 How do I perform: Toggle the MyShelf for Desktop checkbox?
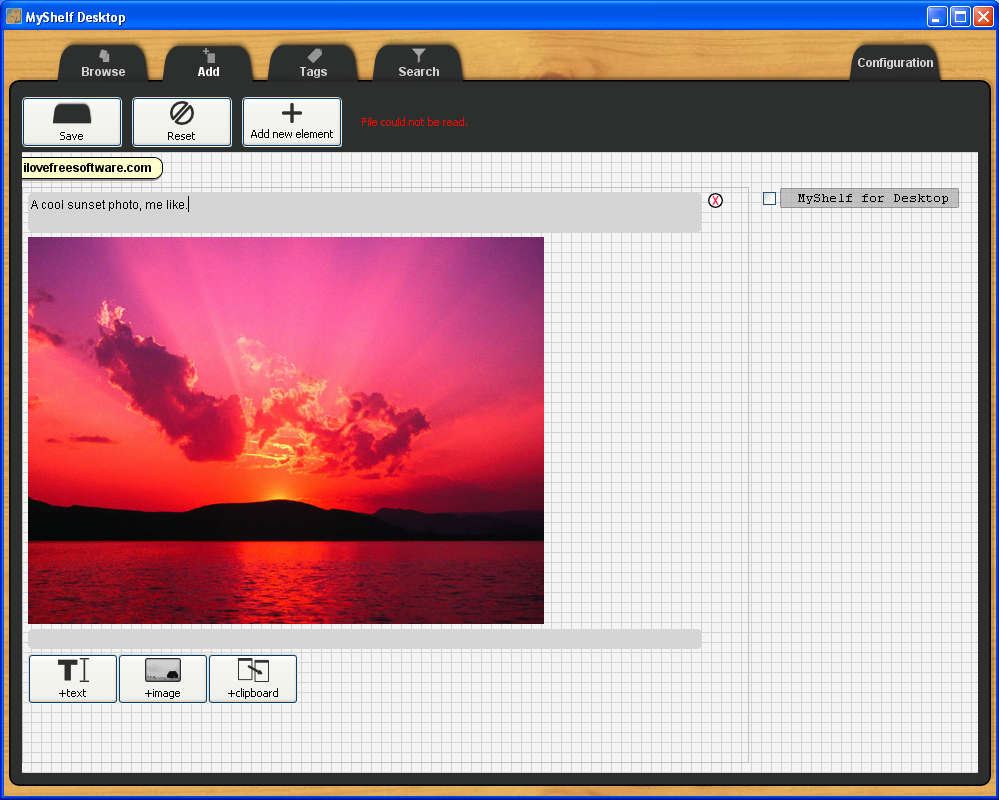tap(770, 199)
